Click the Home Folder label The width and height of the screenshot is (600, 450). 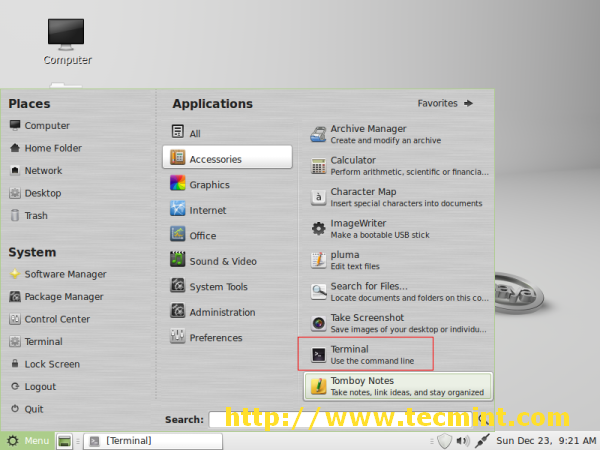[x=53, y=148]
